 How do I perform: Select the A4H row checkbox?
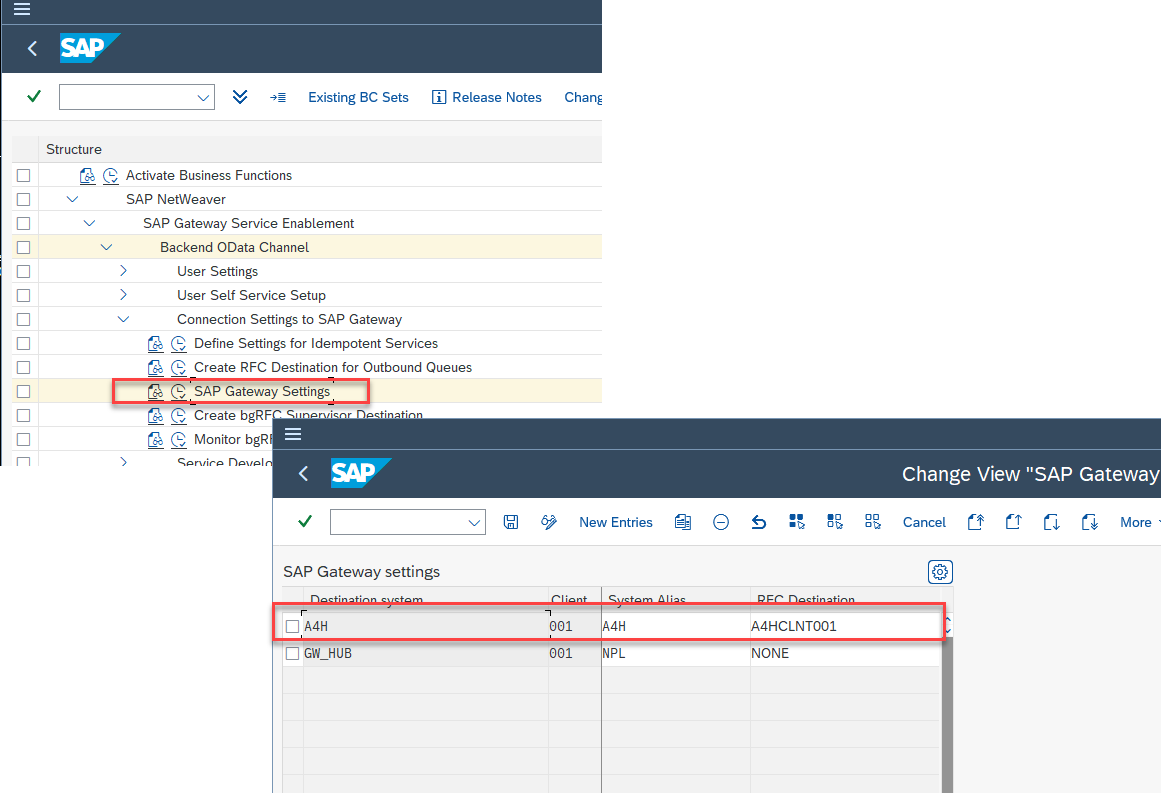292,626
